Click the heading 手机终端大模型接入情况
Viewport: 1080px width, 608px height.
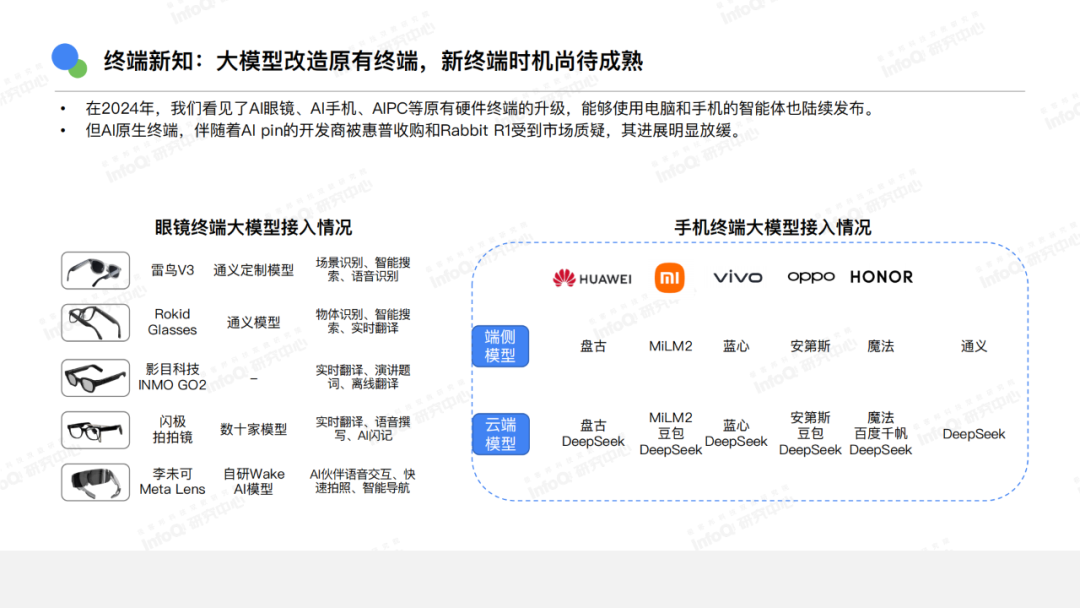[773, 227]
